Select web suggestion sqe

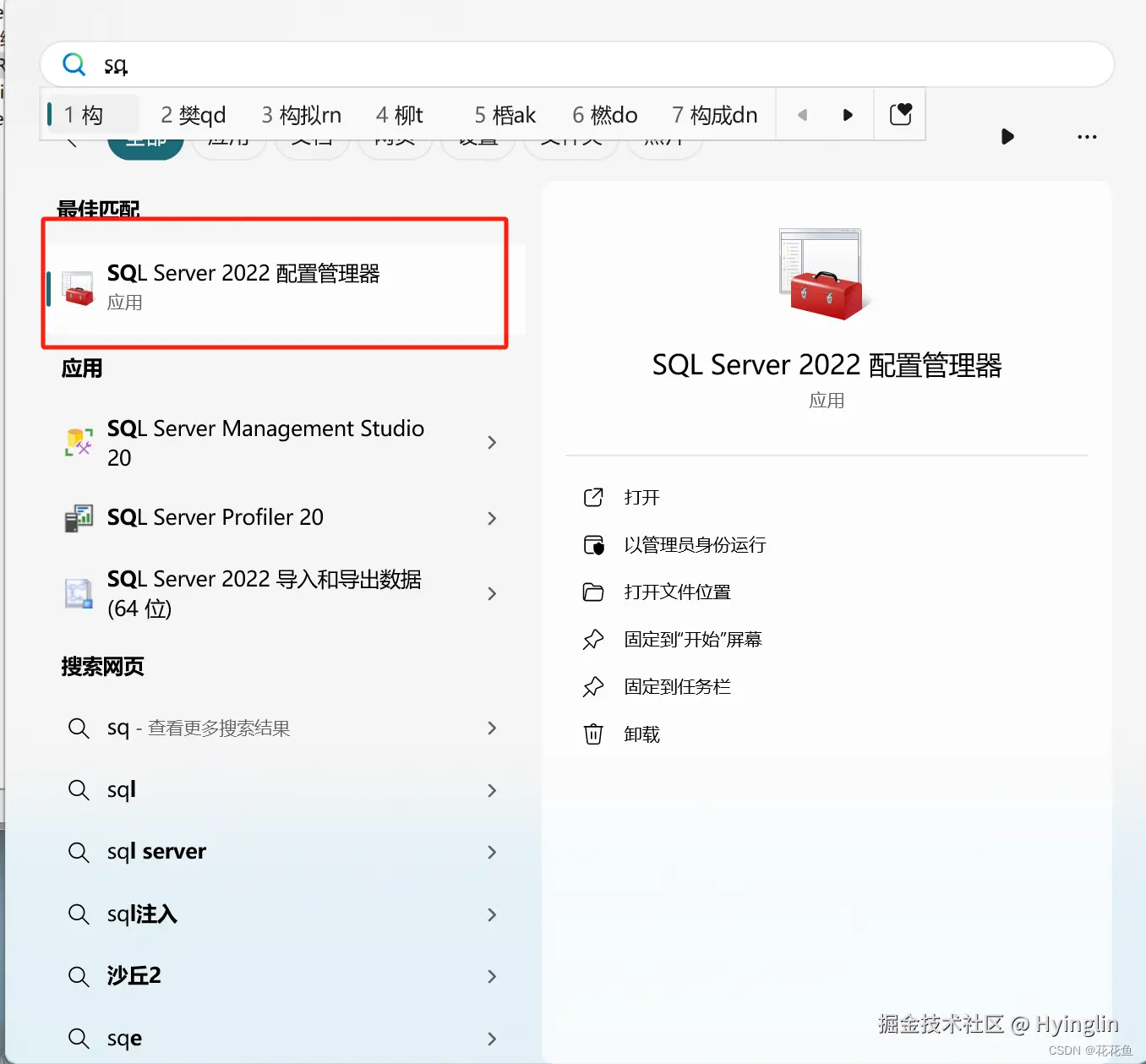[x=124, y=1039]
